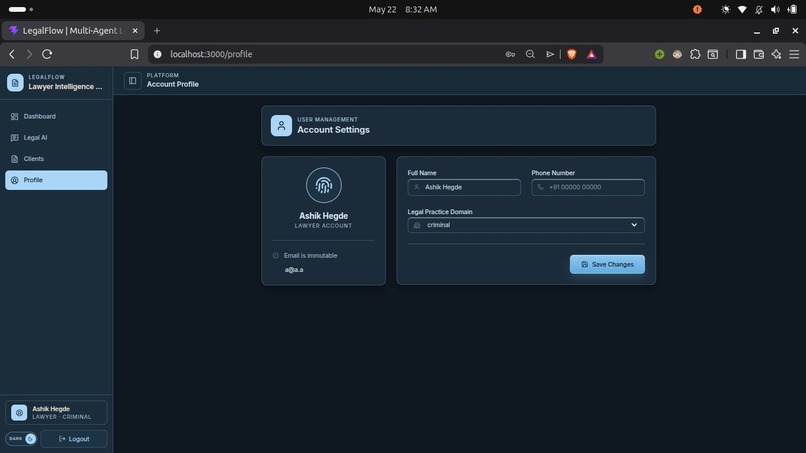
Task: Collapse sidebar with the panel toggle icon
Action: [x=133, y=80]
